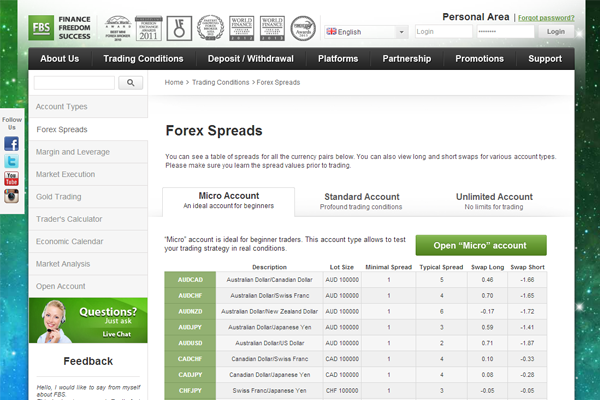Click the round Awards 2013 badge
This screenshot has height=400, width=600.
[x=303, y=28]
